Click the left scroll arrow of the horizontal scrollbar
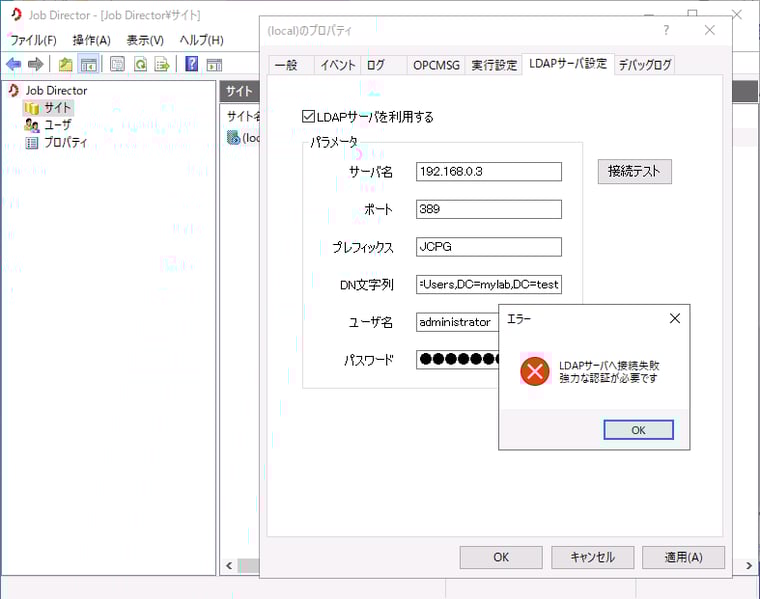760x599 pixels. (229, 565)
